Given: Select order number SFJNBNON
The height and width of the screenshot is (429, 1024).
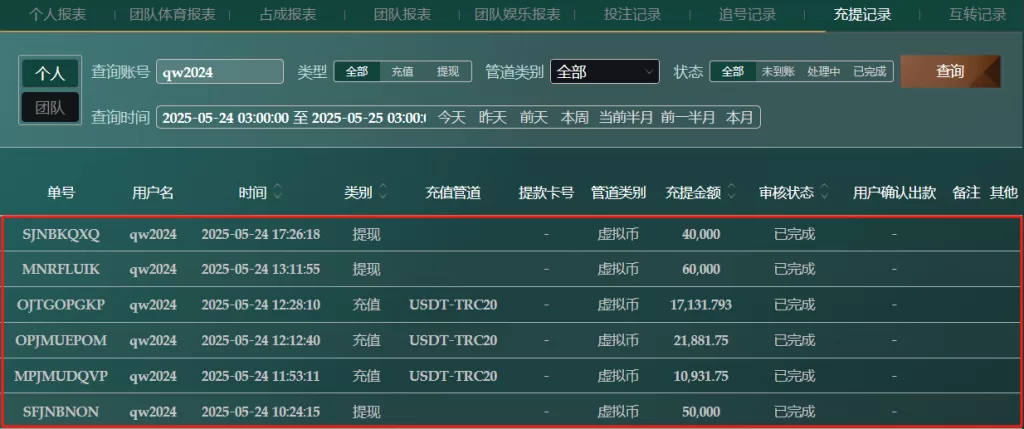Looking at the screenshot, I should point(61,411).
